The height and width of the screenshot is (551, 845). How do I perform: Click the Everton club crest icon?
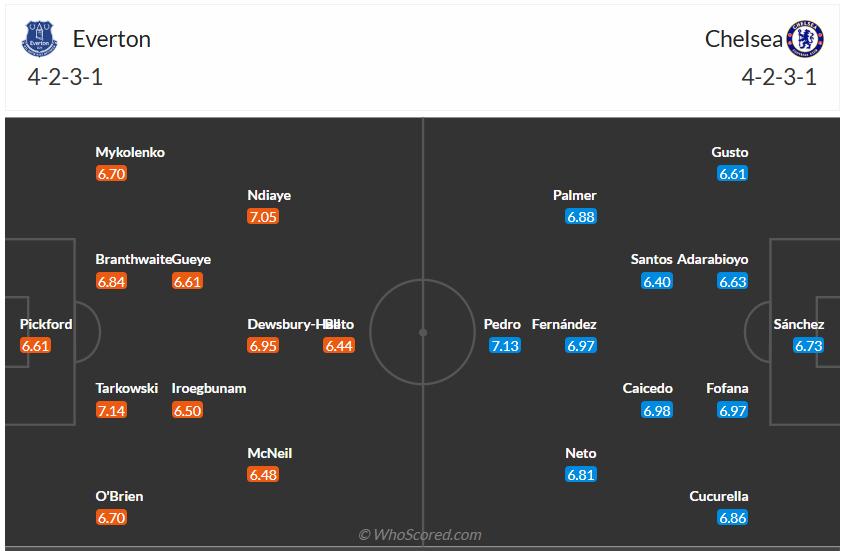[x=40, y=39]
